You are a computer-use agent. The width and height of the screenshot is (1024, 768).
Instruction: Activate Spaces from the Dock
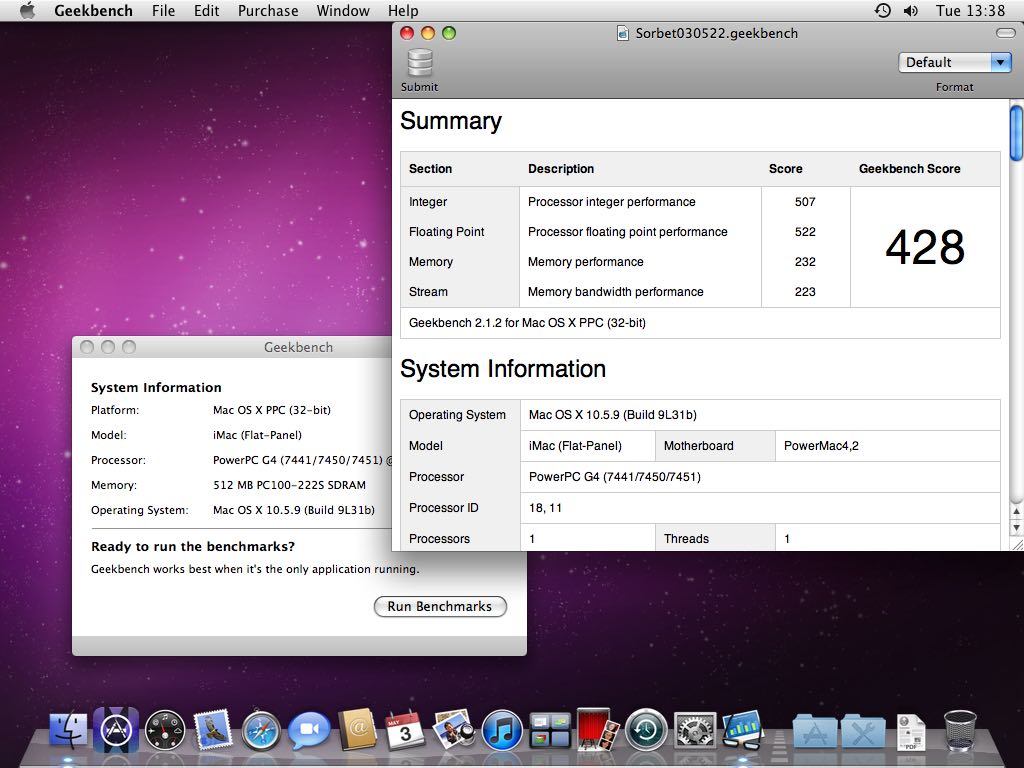click(x=550, y=730)
